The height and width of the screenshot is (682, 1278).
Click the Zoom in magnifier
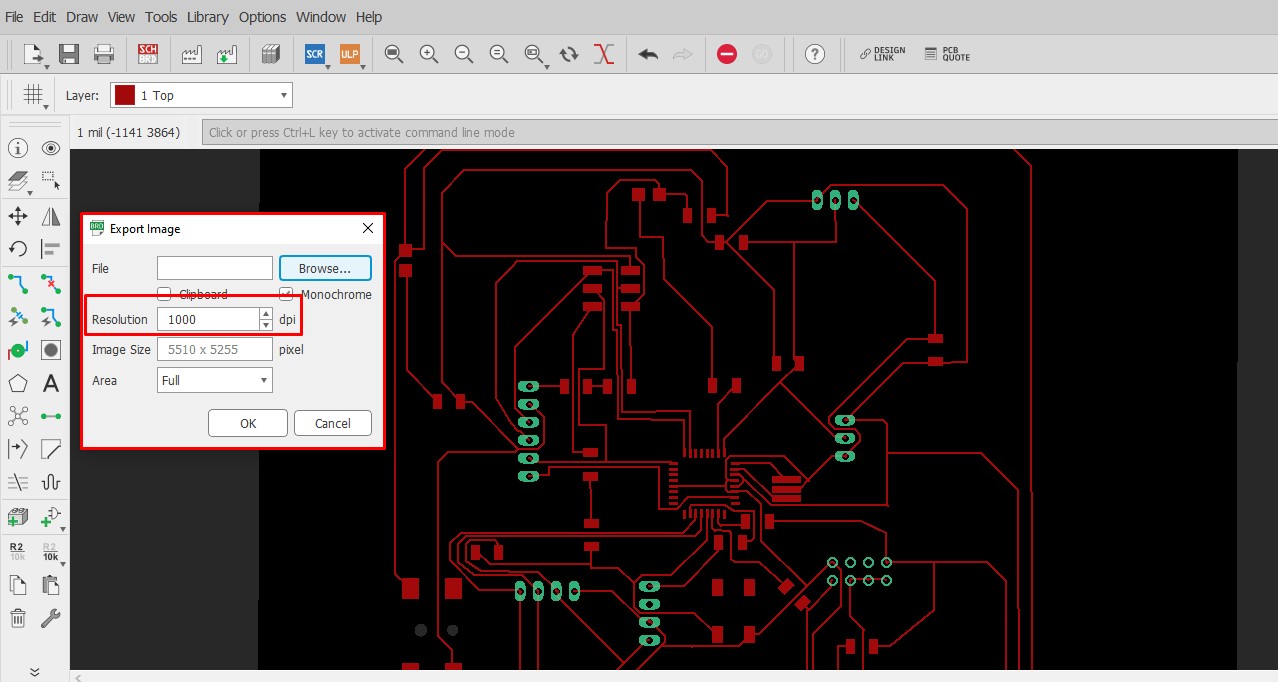click(x=429, y=54)
